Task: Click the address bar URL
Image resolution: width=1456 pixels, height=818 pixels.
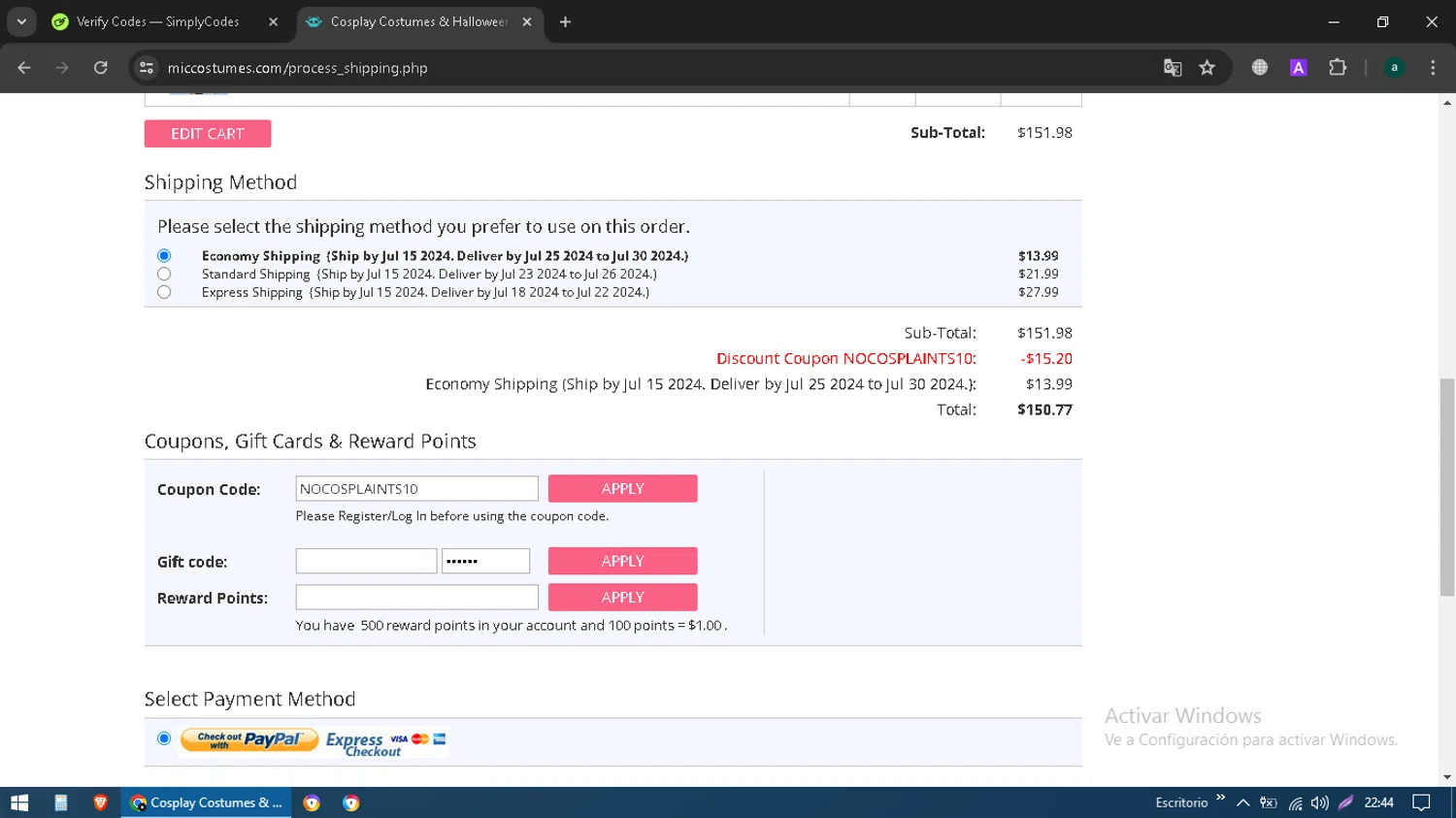Action: tap(297, 68)
